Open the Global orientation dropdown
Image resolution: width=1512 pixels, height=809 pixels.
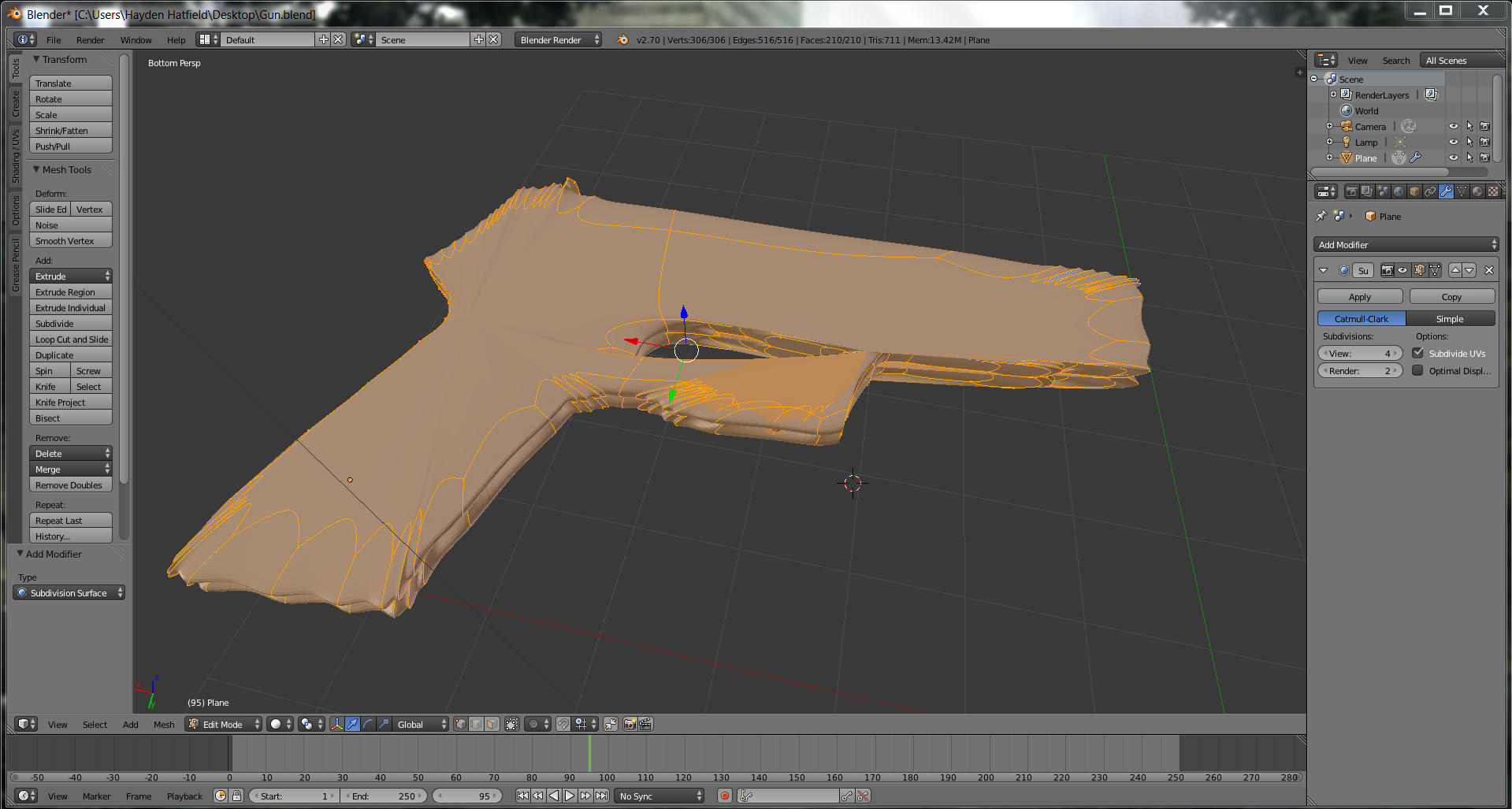420,724
